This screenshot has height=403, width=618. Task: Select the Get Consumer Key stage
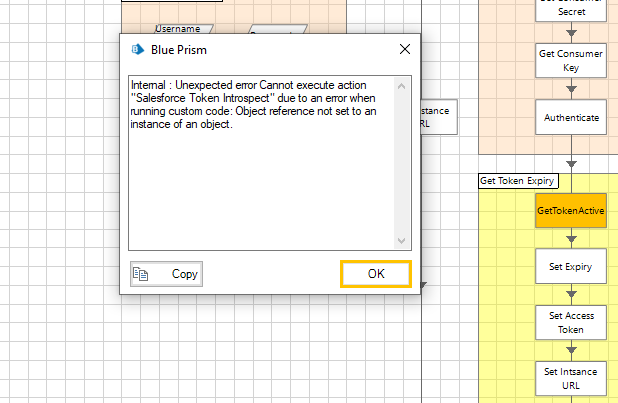pos(571,61)
